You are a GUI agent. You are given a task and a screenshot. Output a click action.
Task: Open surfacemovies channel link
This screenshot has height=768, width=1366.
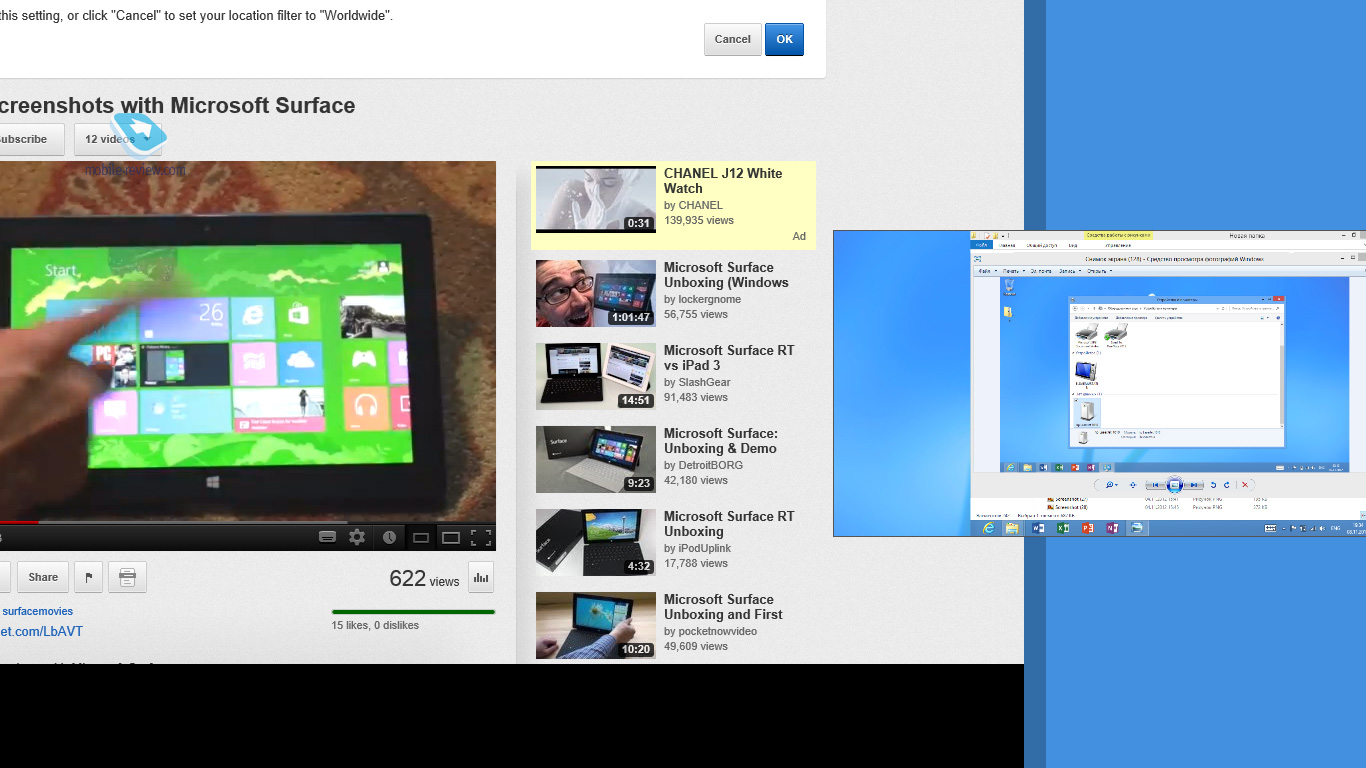(37, 611)
